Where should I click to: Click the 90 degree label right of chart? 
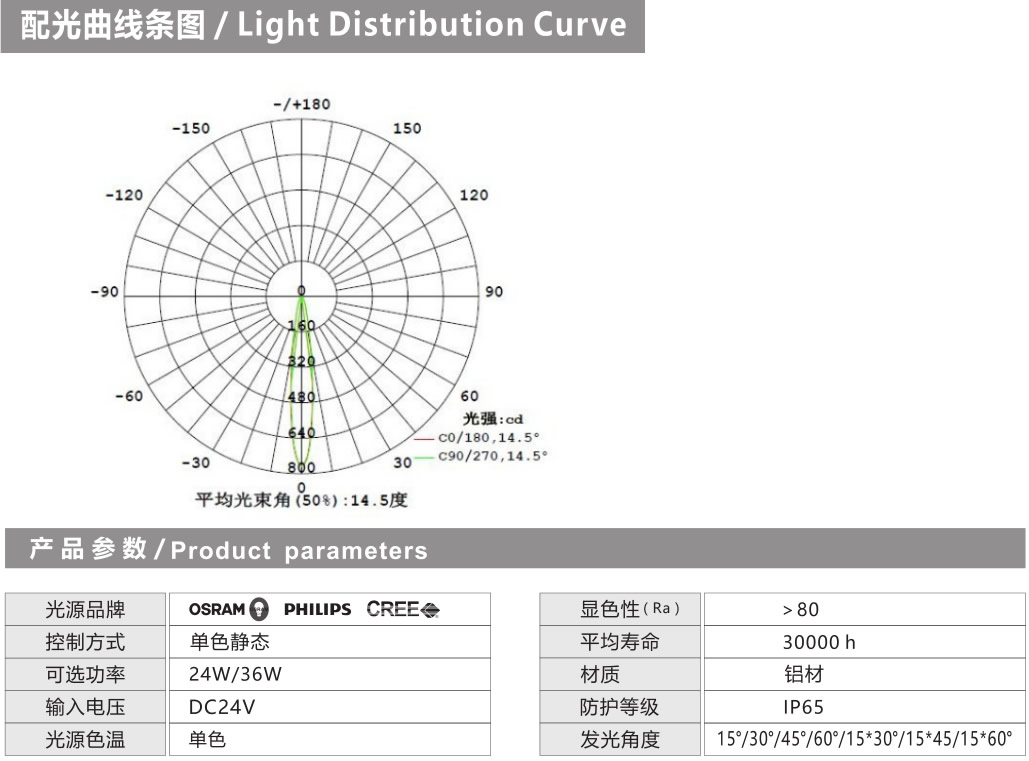[494, 292]
